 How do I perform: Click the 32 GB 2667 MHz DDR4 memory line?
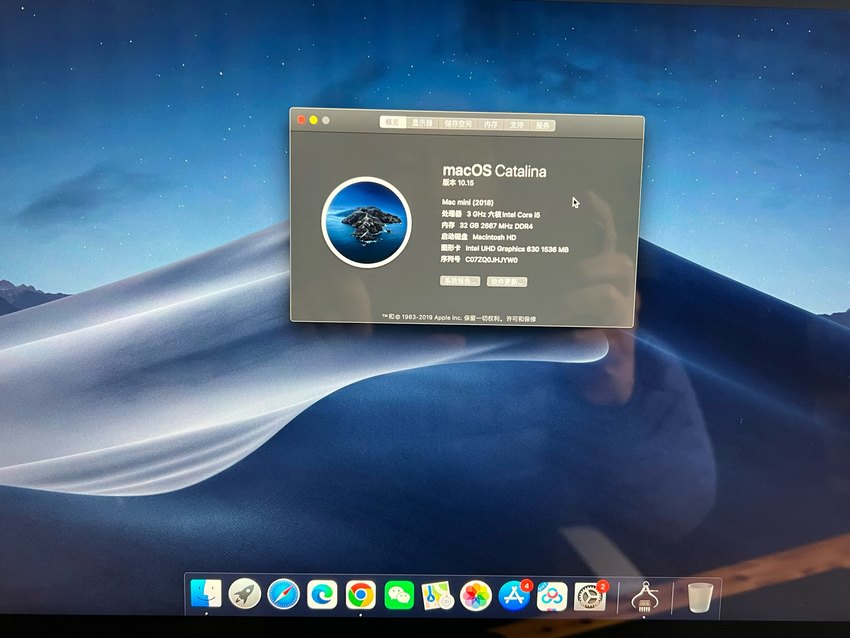click(487, 225)
